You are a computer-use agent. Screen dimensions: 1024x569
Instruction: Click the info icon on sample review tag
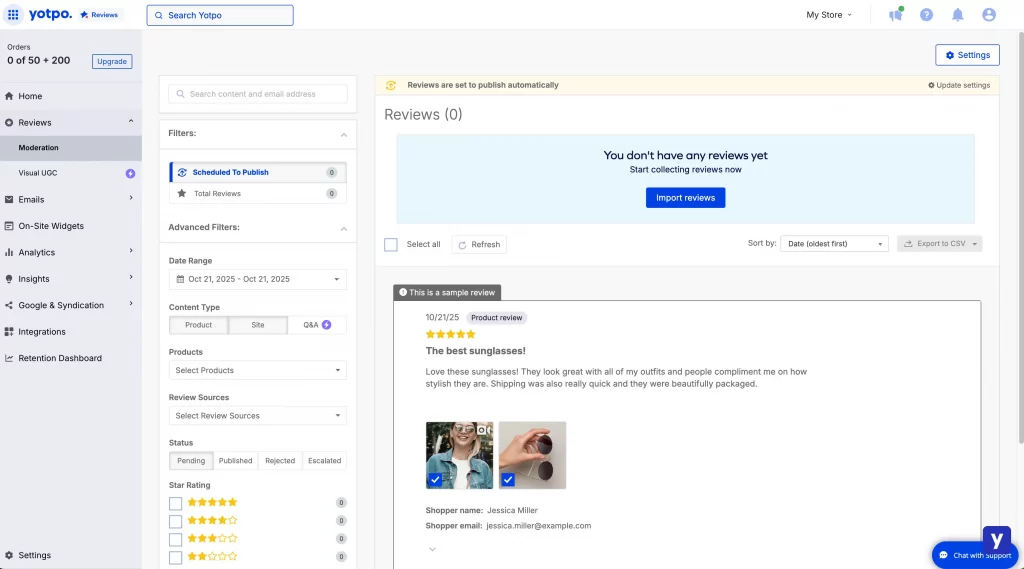403,292
